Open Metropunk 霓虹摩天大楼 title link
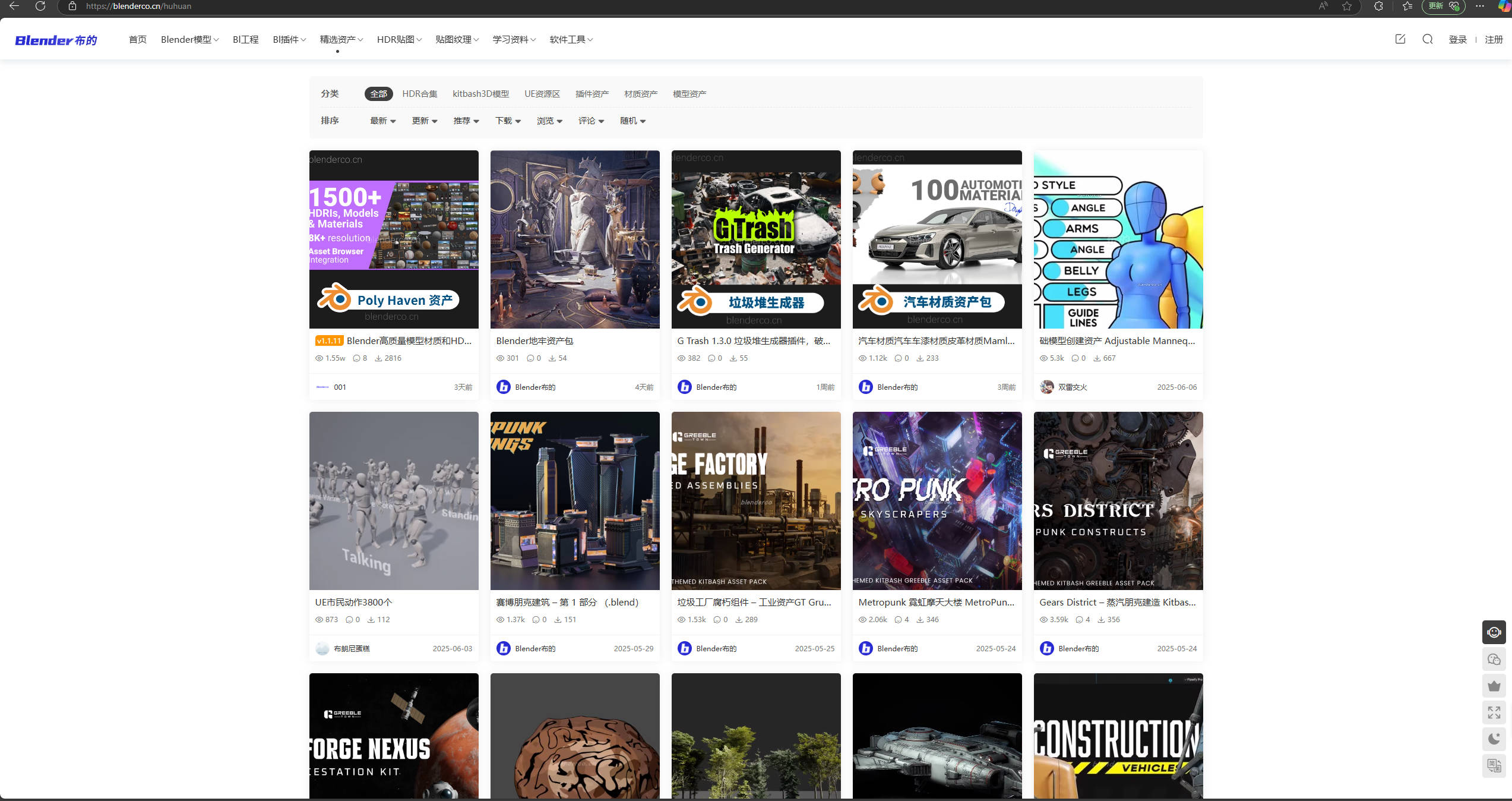This screenshot has width=1512, height=801. coord(937,602)
